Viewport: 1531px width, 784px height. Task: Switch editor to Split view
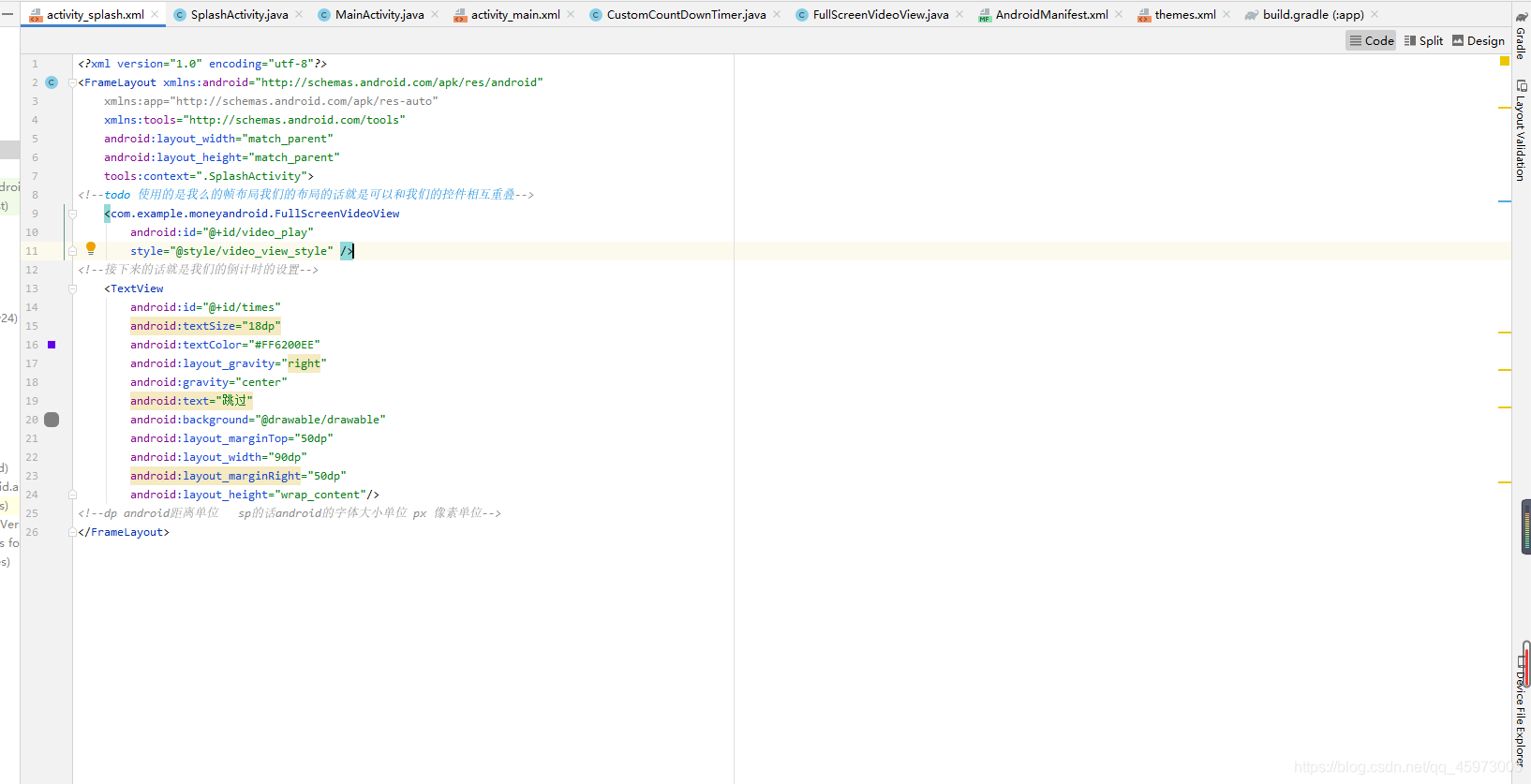(x=1423, y=40)
